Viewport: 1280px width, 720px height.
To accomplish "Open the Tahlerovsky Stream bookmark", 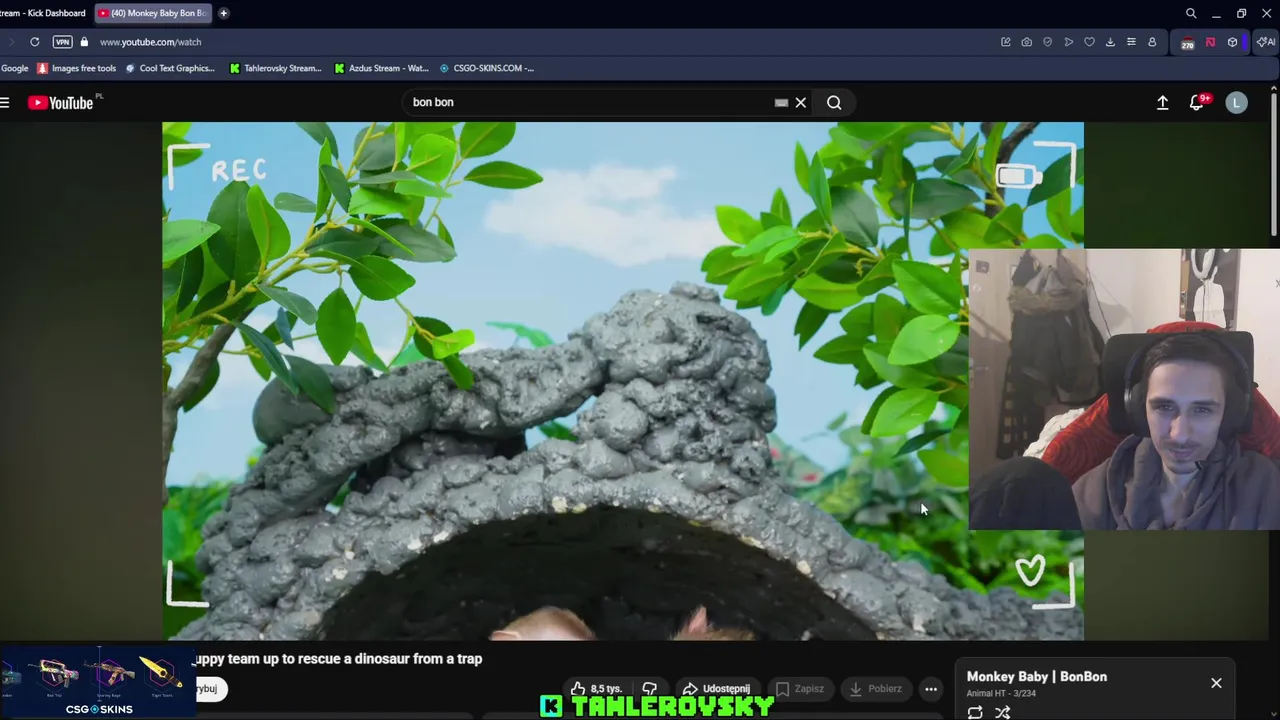I will coord(276,68).
